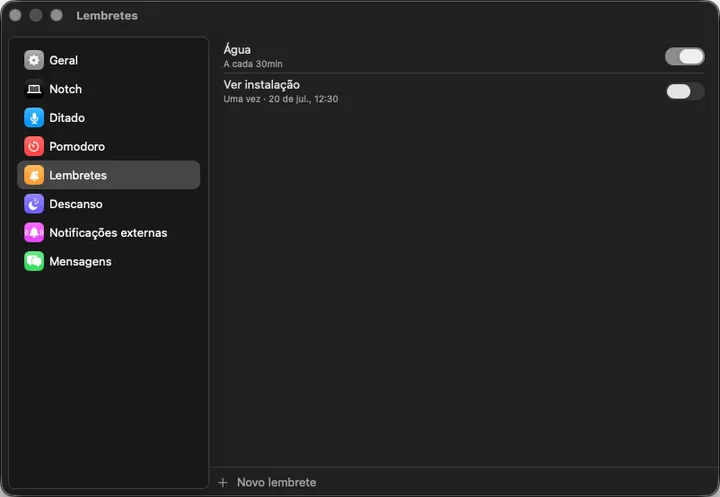Close the Lembretes window

coord(15,15)
